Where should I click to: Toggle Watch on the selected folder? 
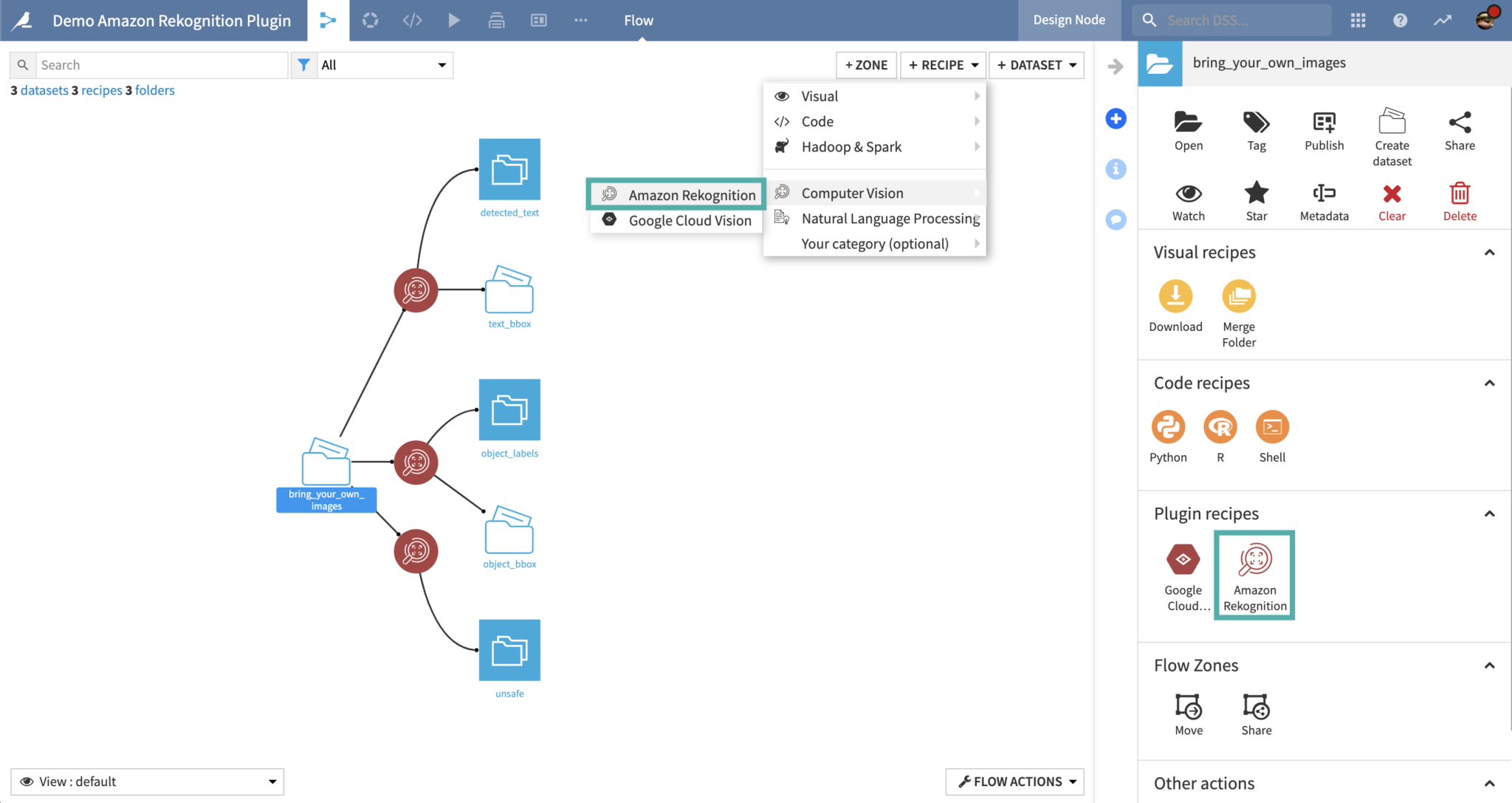[x=1188, y=194]
